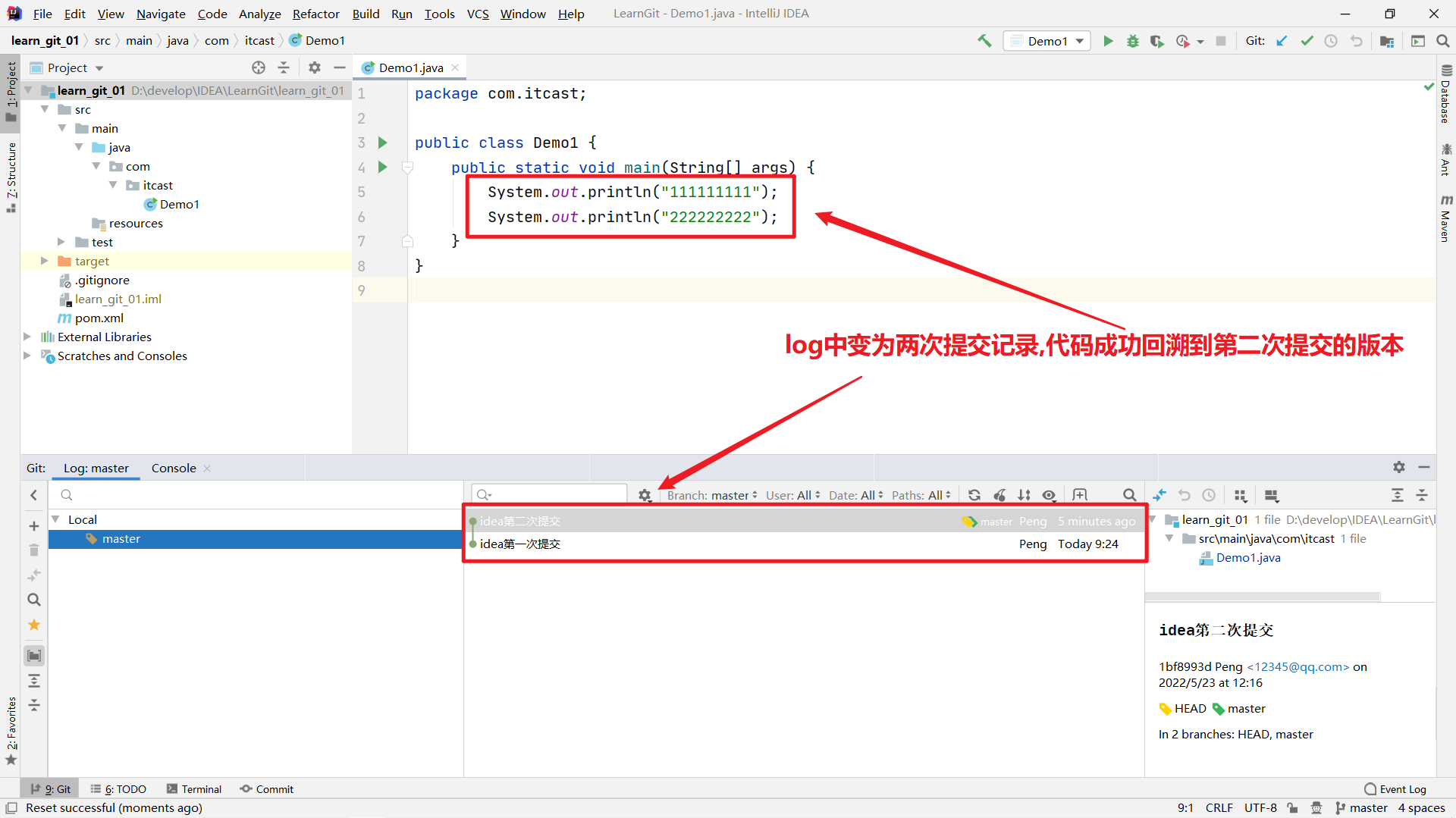This screenshot has height=818, width=1456.
Task: Open the 6: TODO tool window
Action: [118, 789]
